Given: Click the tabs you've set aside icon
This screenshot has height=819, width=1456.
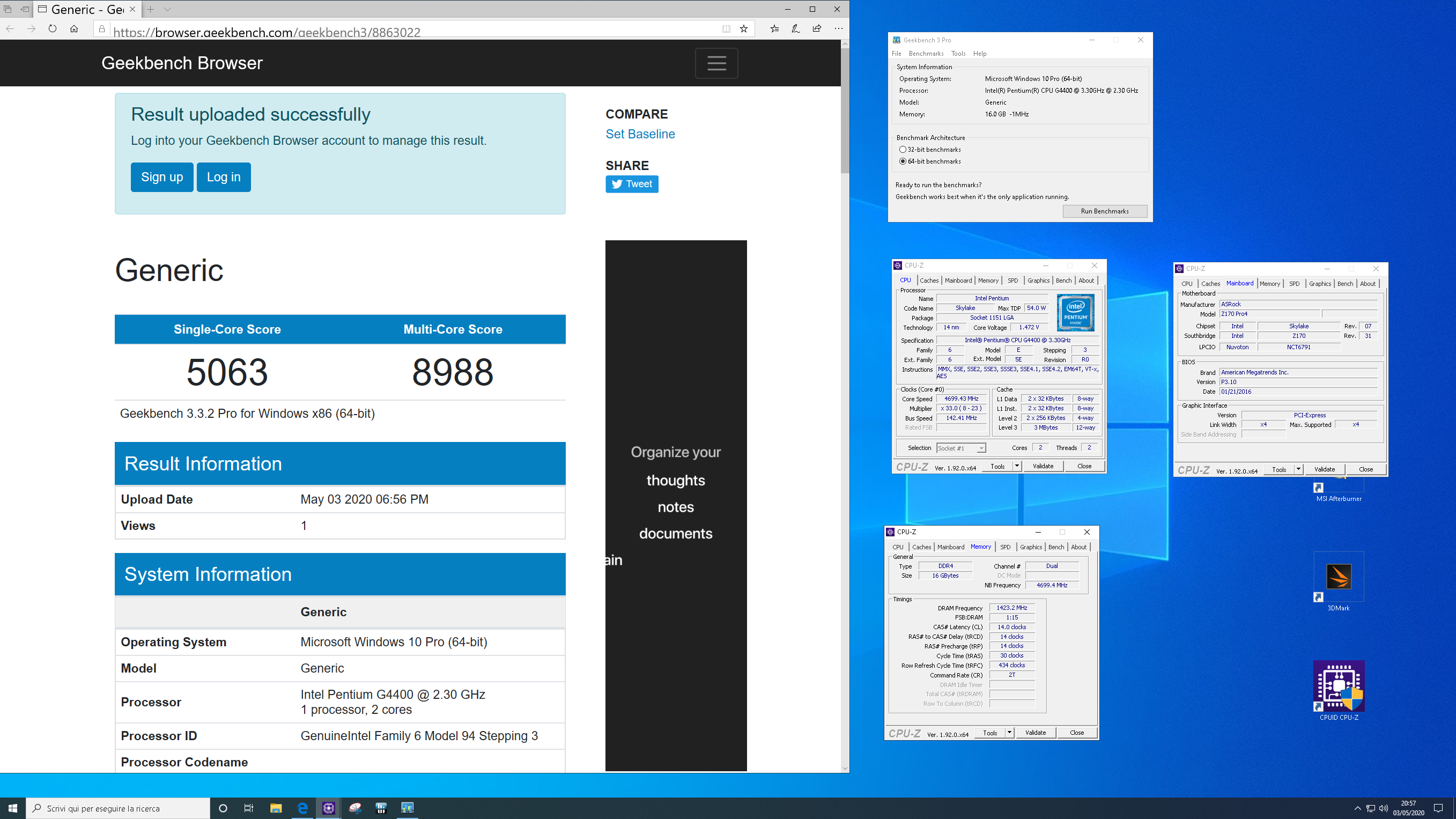Looking at the screenshot, I should click(8, 10).
